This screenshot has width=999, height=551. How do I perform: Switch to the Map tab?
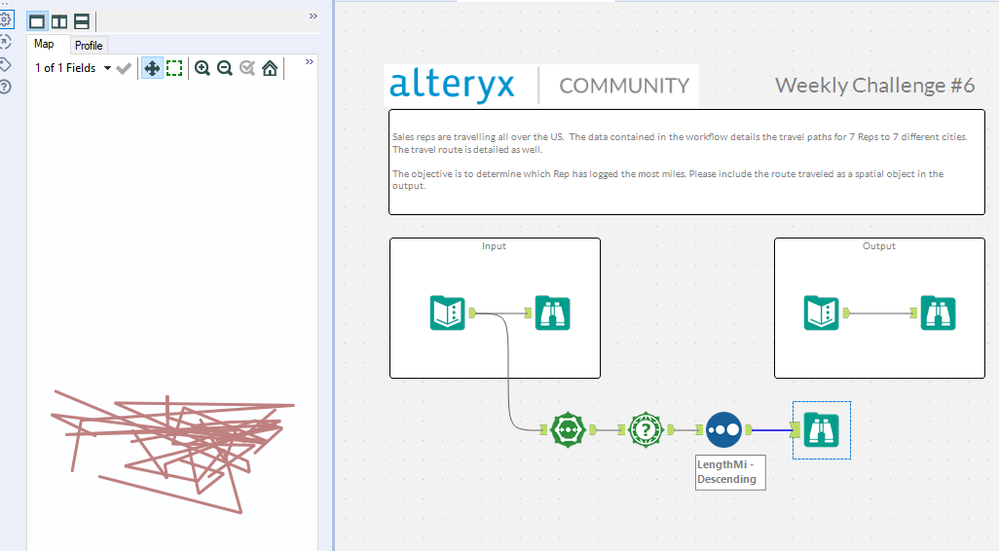(44, 44)
